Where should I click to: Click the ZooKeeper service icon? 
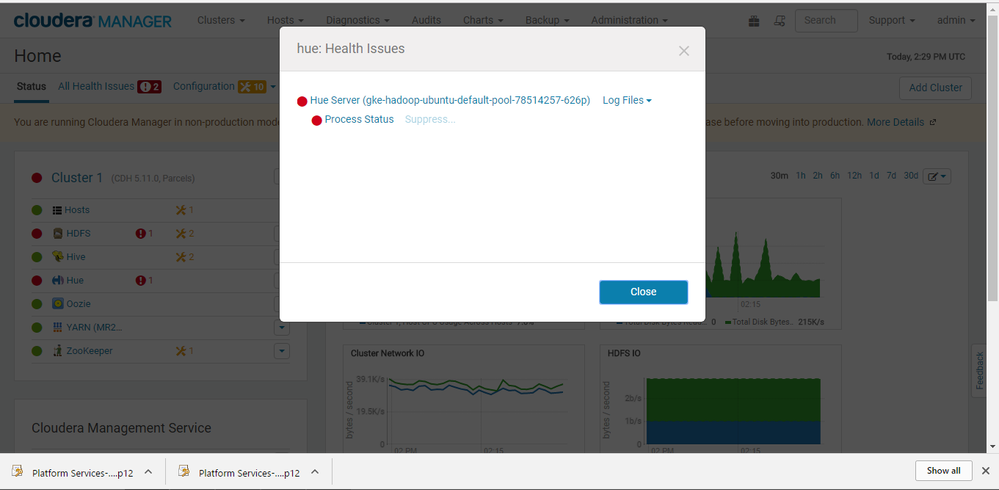click(57, 350)
